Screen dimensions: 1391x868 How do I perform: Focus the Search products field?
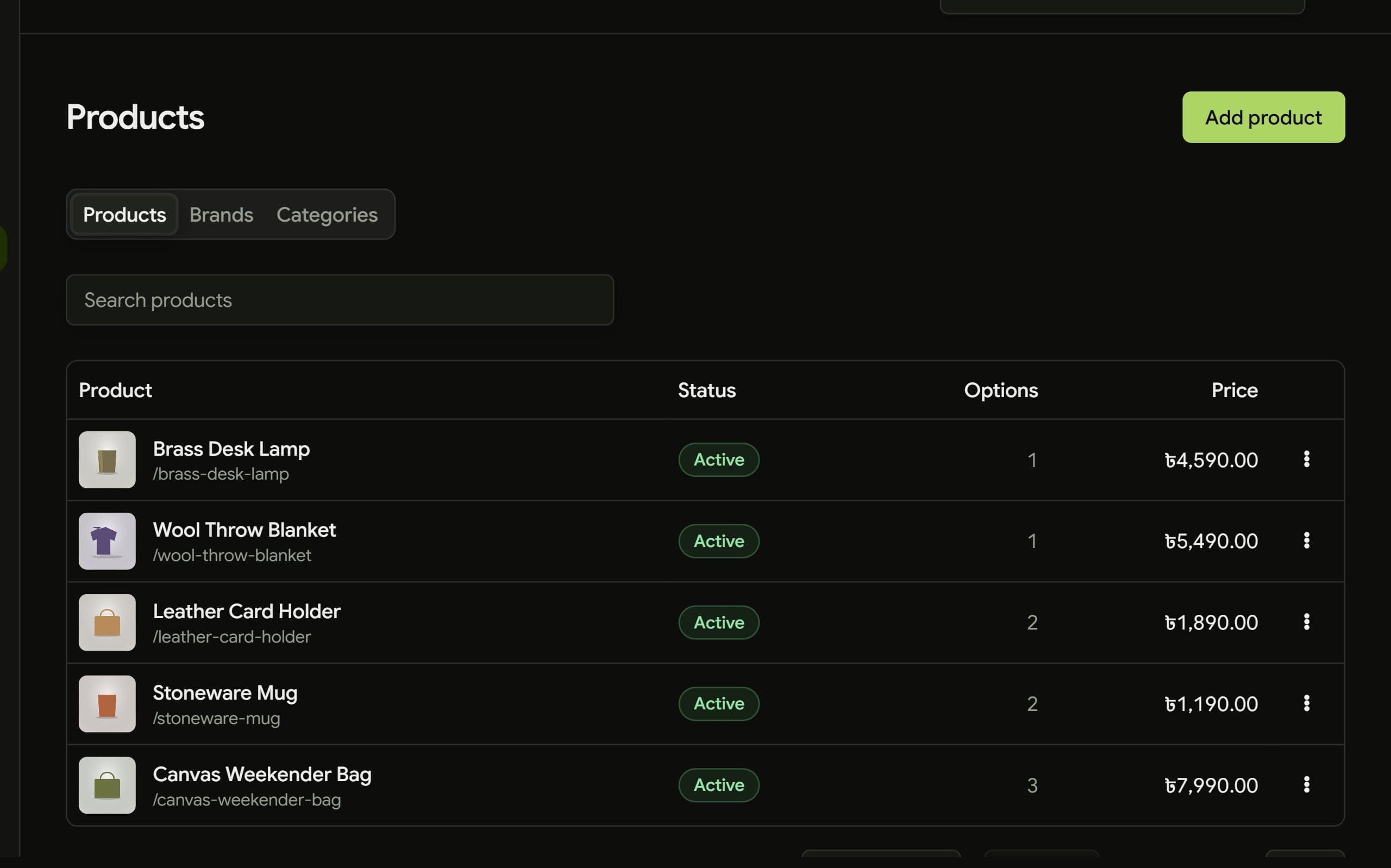click(x=340, y=300)
